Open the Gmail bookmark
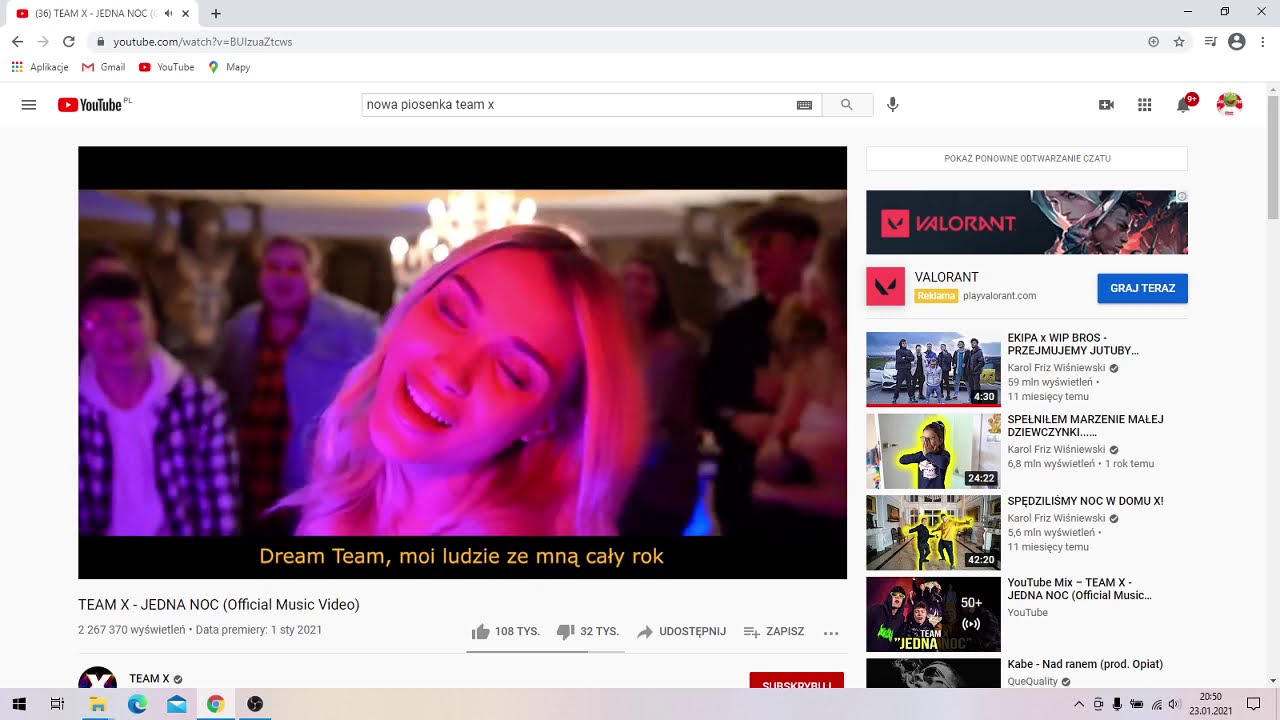 103,67
